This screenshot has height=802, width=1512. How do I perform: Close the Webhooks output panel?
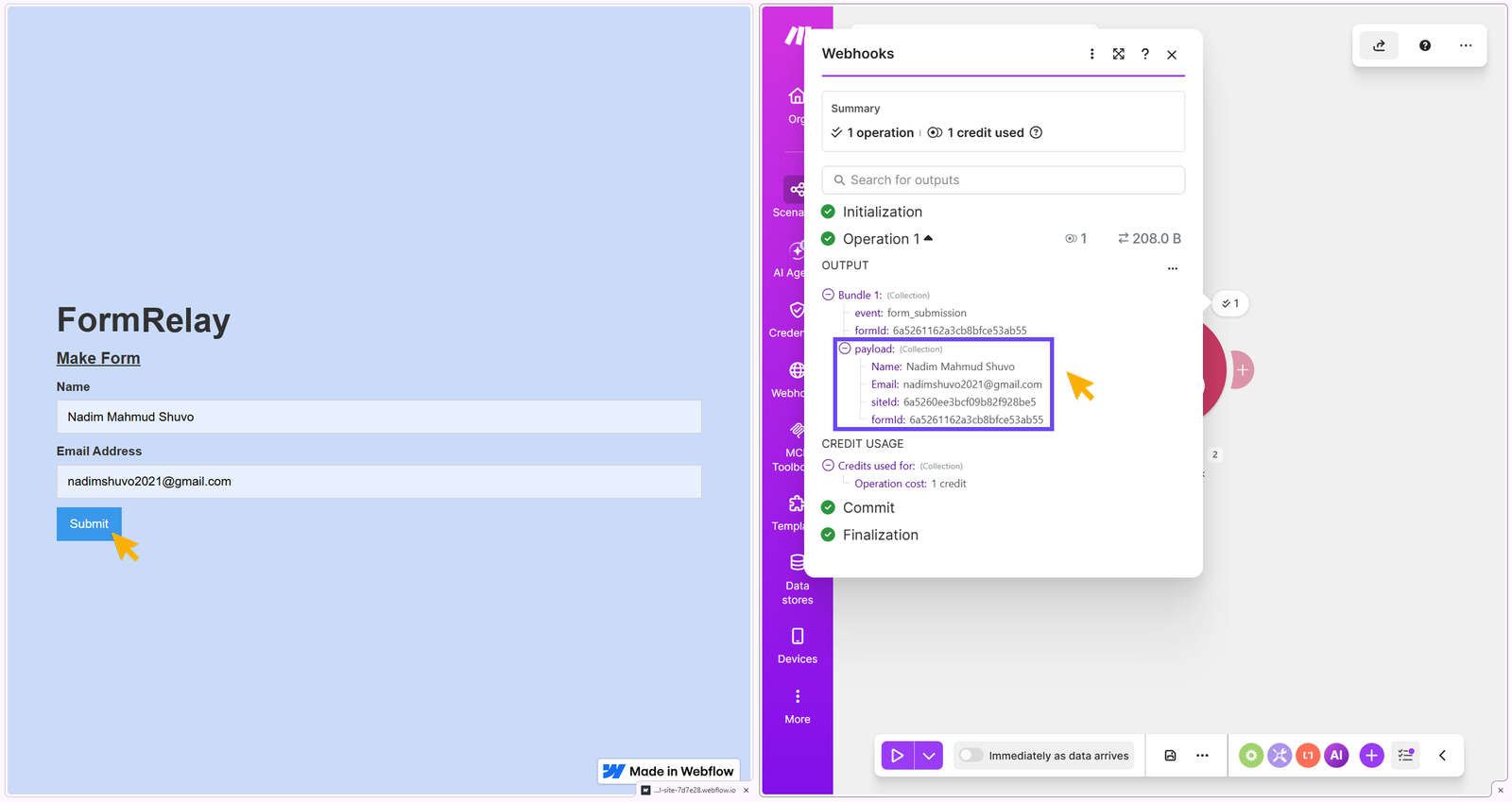(1172, 55)
